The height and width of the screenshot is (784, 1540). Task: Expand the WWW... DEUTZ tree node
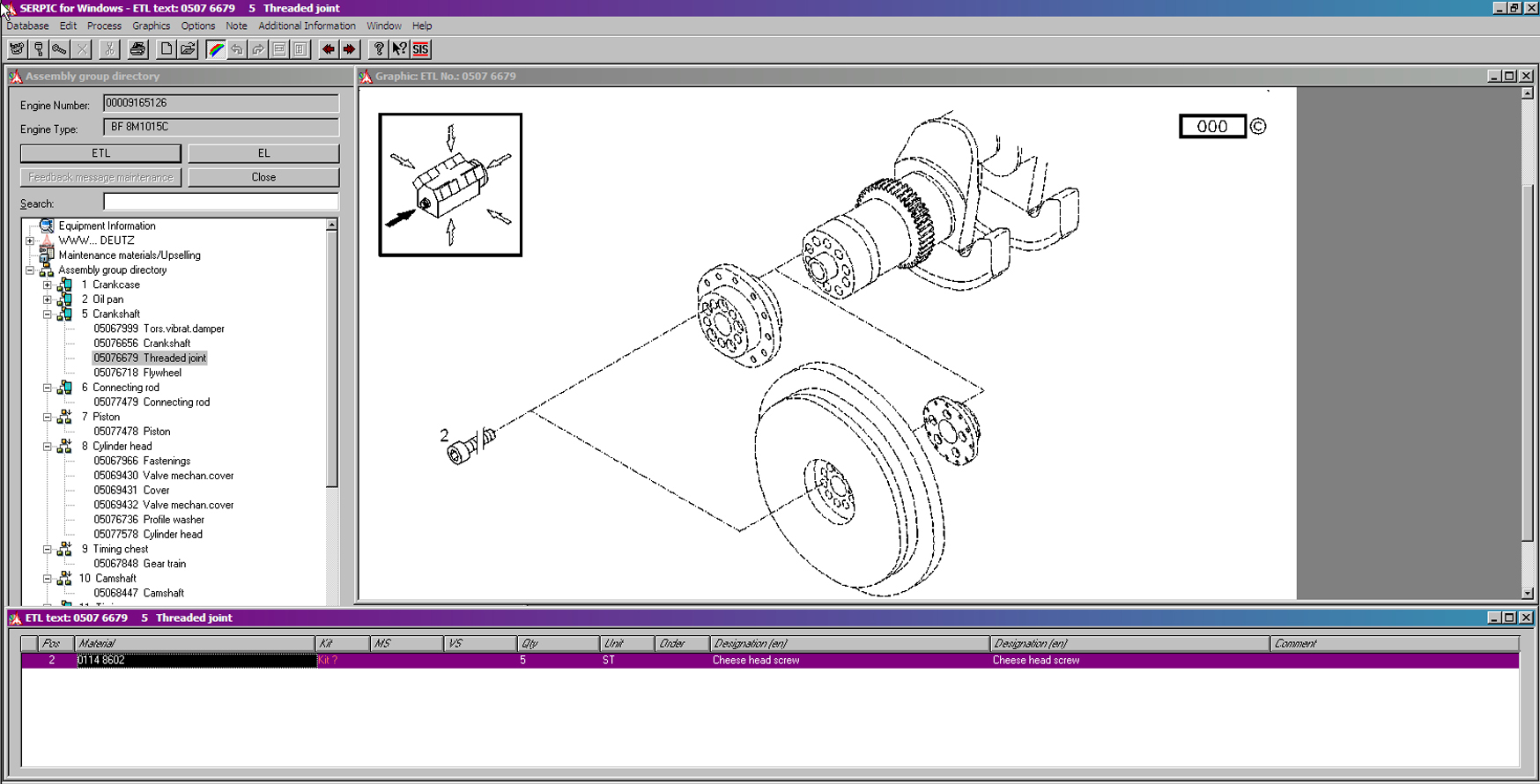[x=30, y=240]
